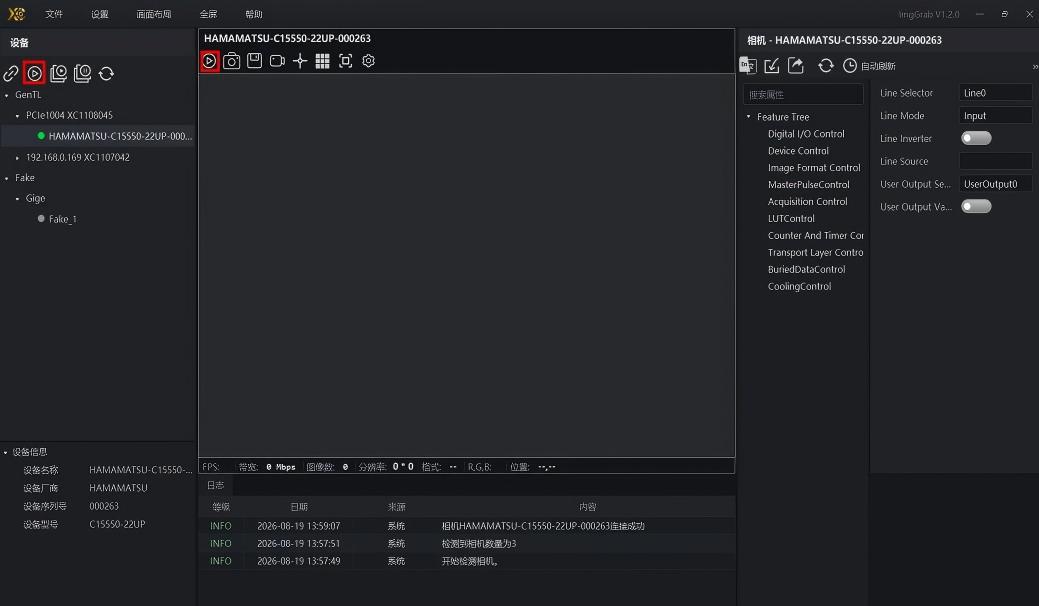Select MasterPulseControl feature
This screenshot has width=1039, height=606.
point(808,185)
